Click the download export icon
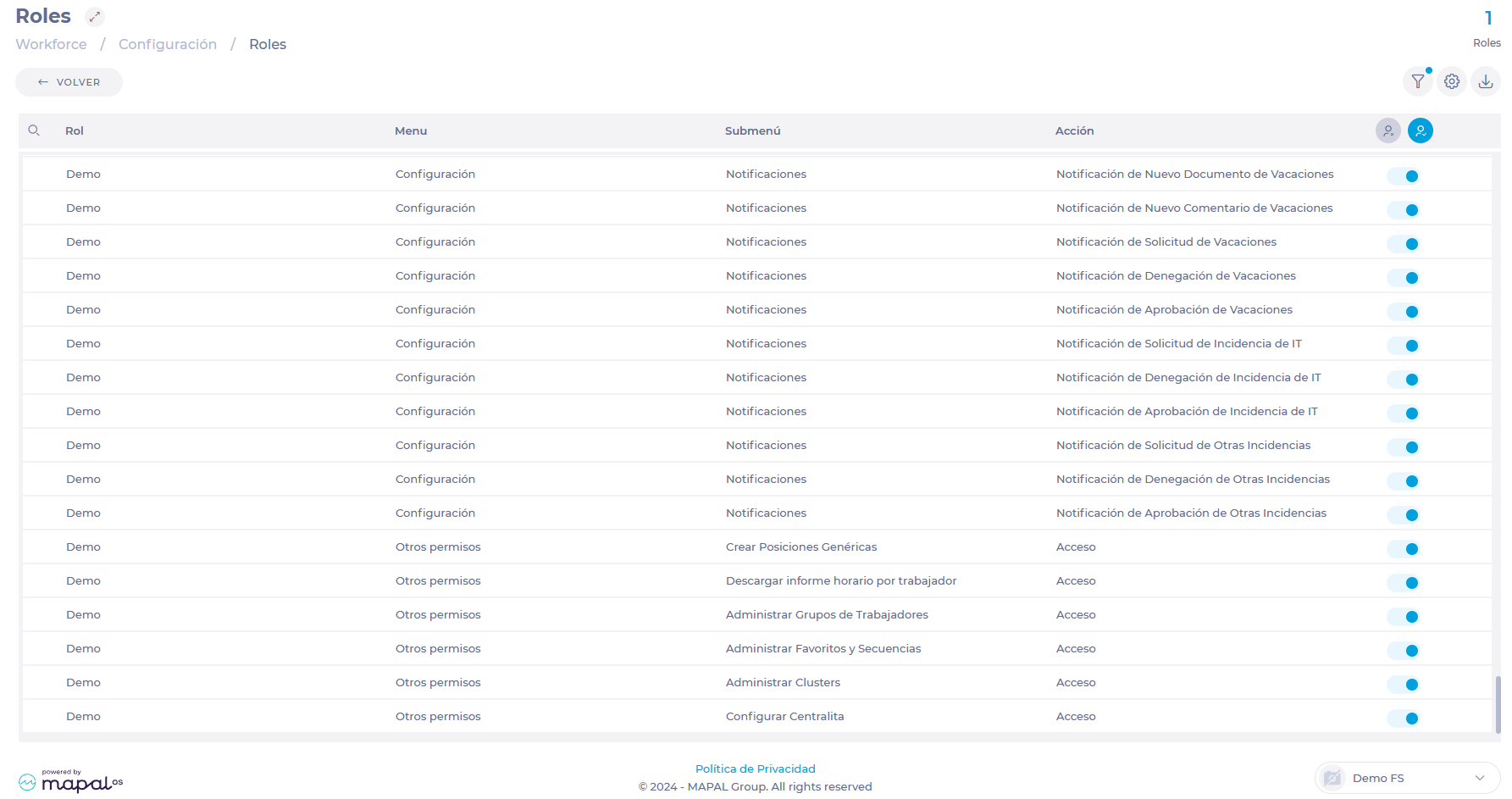This screenshot has width=1512, height=799. coord(1486,82)
